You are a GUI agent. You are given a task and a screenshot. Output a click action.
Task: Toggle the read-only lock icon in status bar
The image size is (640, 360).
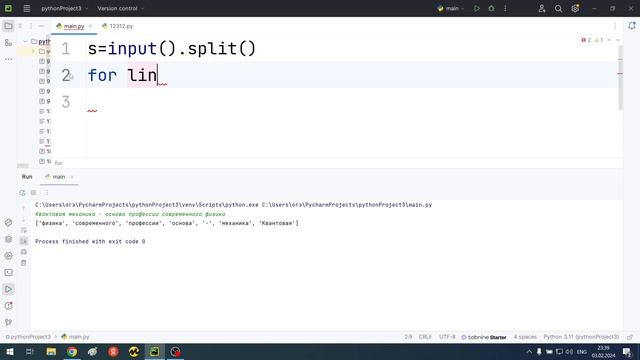(630, 337)
